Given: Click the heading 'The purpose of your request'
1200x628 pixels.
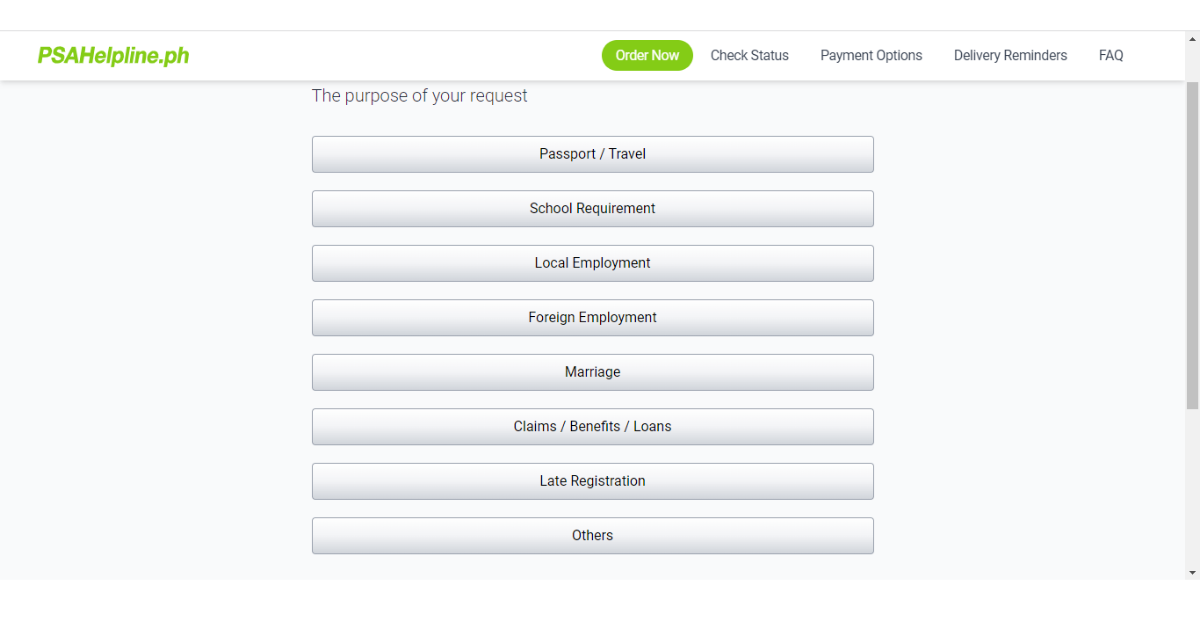Looking at the screenshot, I should click(419, 95).
